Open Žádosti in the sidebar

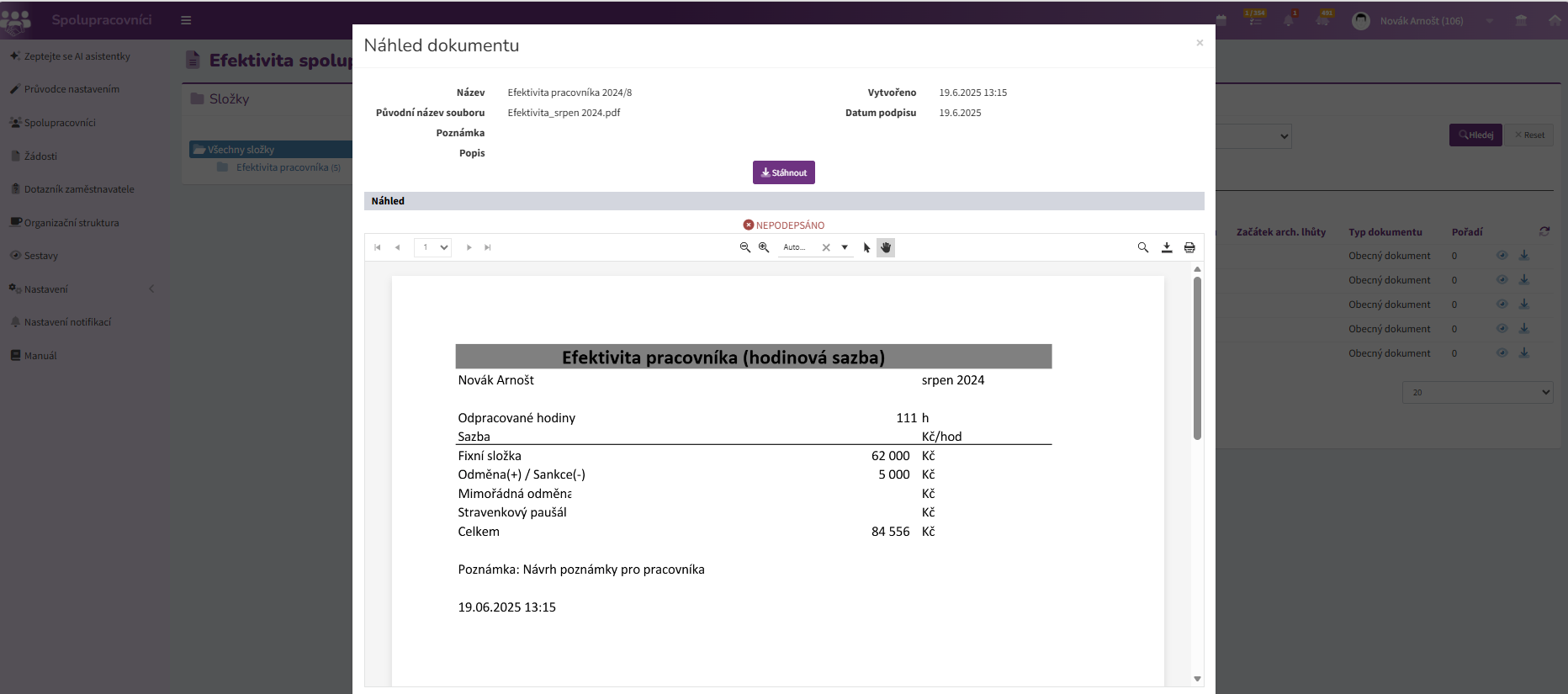[x=40, y=156]
